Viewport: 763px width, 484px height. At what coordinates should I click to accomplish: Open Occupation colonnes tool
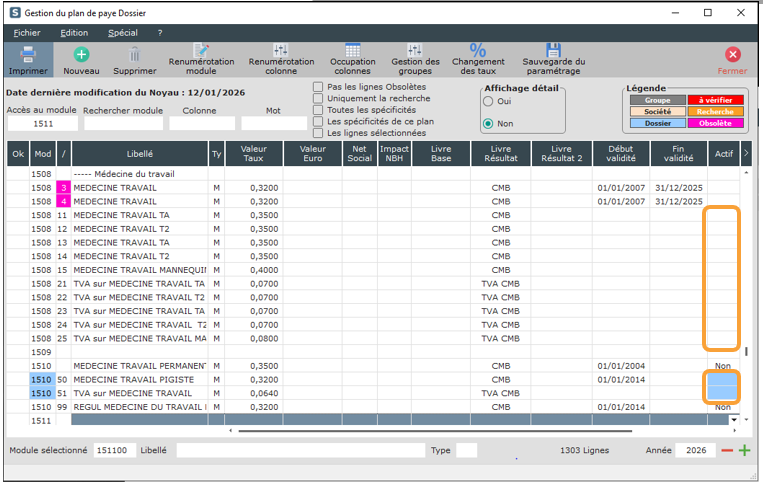(x=352, y=52)
